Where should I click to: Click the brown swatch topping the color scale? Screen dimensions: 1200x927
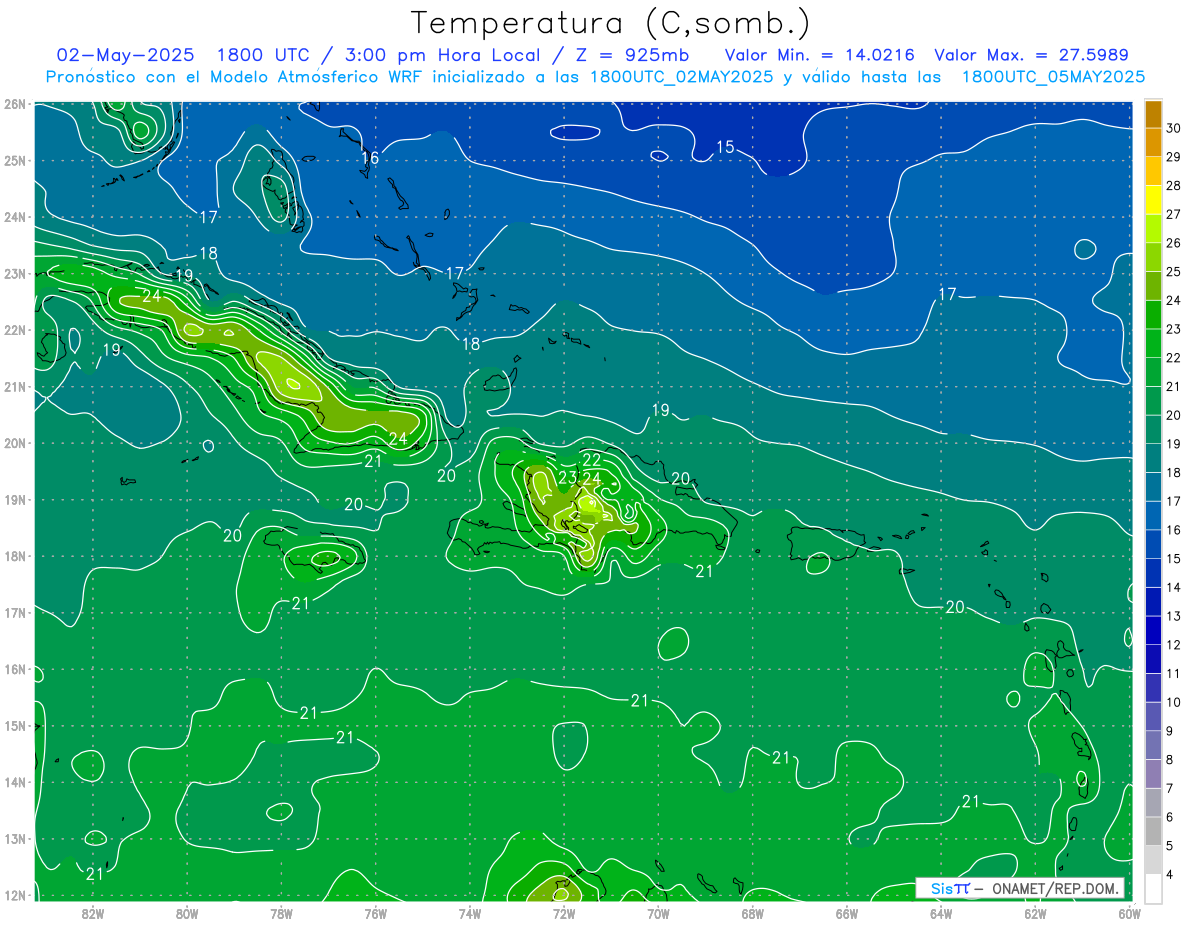(x=1154, y=114)
